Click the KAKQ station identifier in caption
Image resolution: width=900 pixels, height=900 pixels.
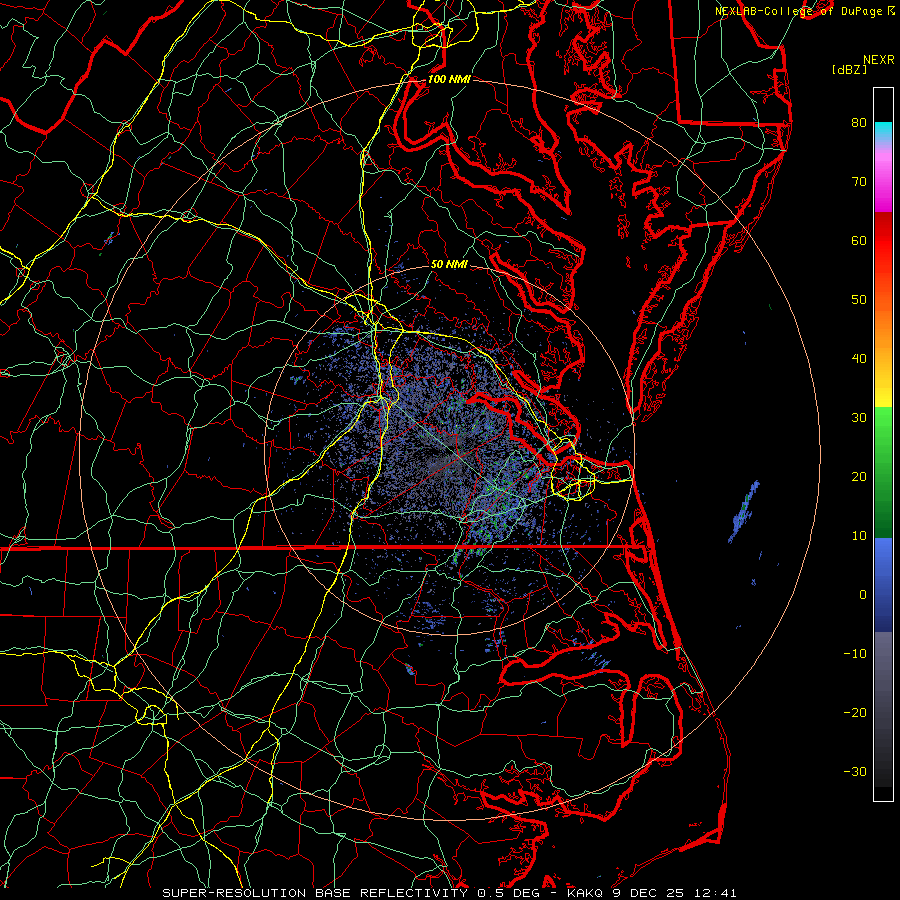(585, 893)
